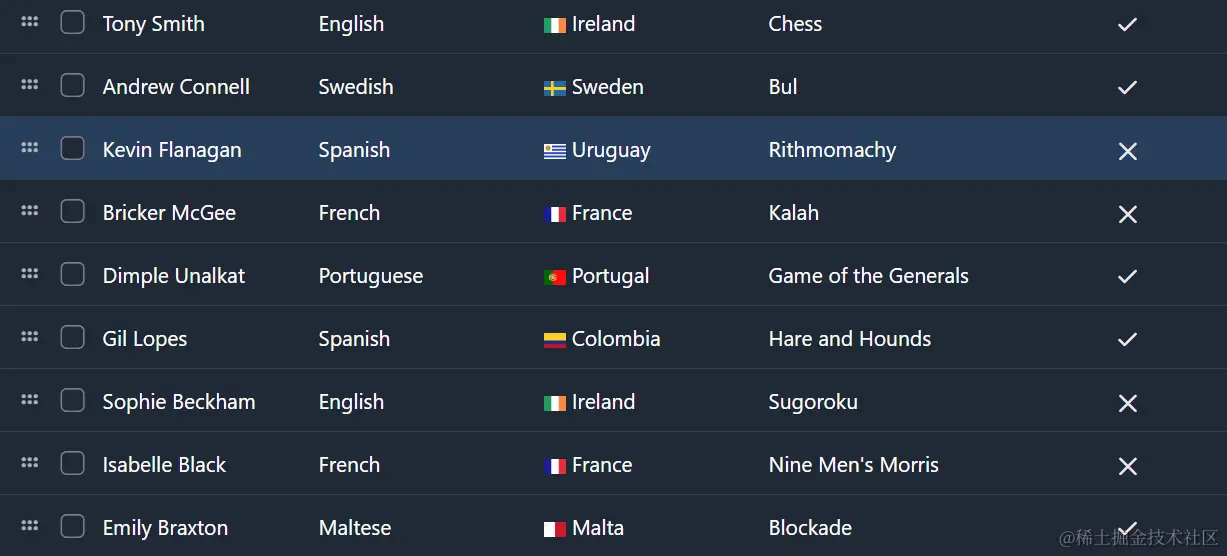The height and width of the screenshot is (556, 1227).
Task: Click the Sweden flag icon
Action: coord(555,88)
